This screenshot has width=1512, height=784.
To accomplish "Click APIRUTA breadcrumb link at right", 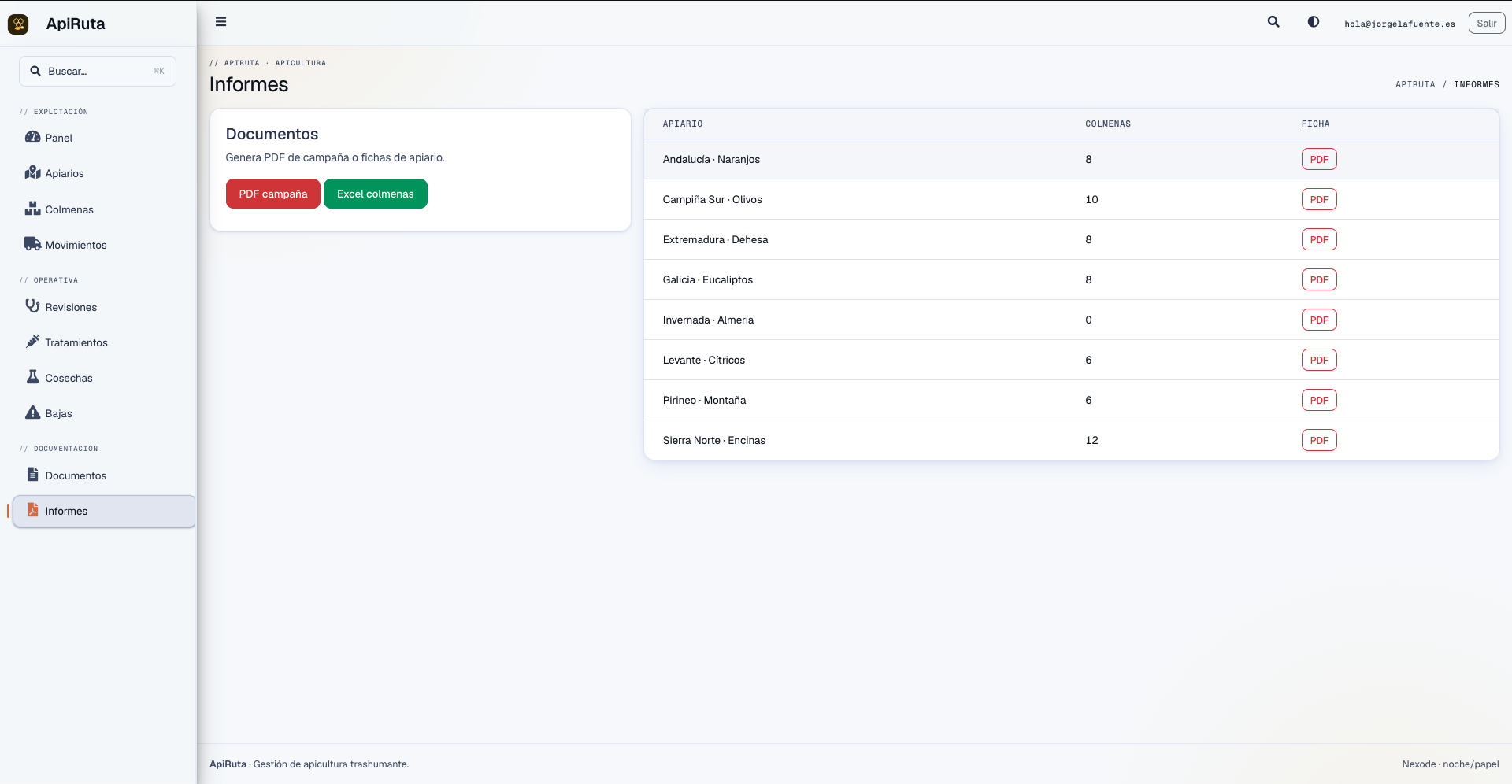I will click(1415, 84).
